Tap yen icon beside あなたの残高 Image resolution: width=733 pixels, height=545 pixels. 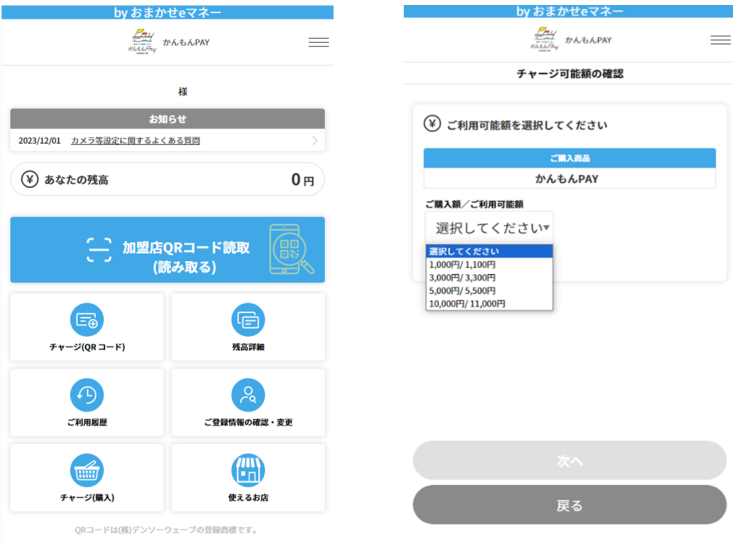tap(30, 179)
